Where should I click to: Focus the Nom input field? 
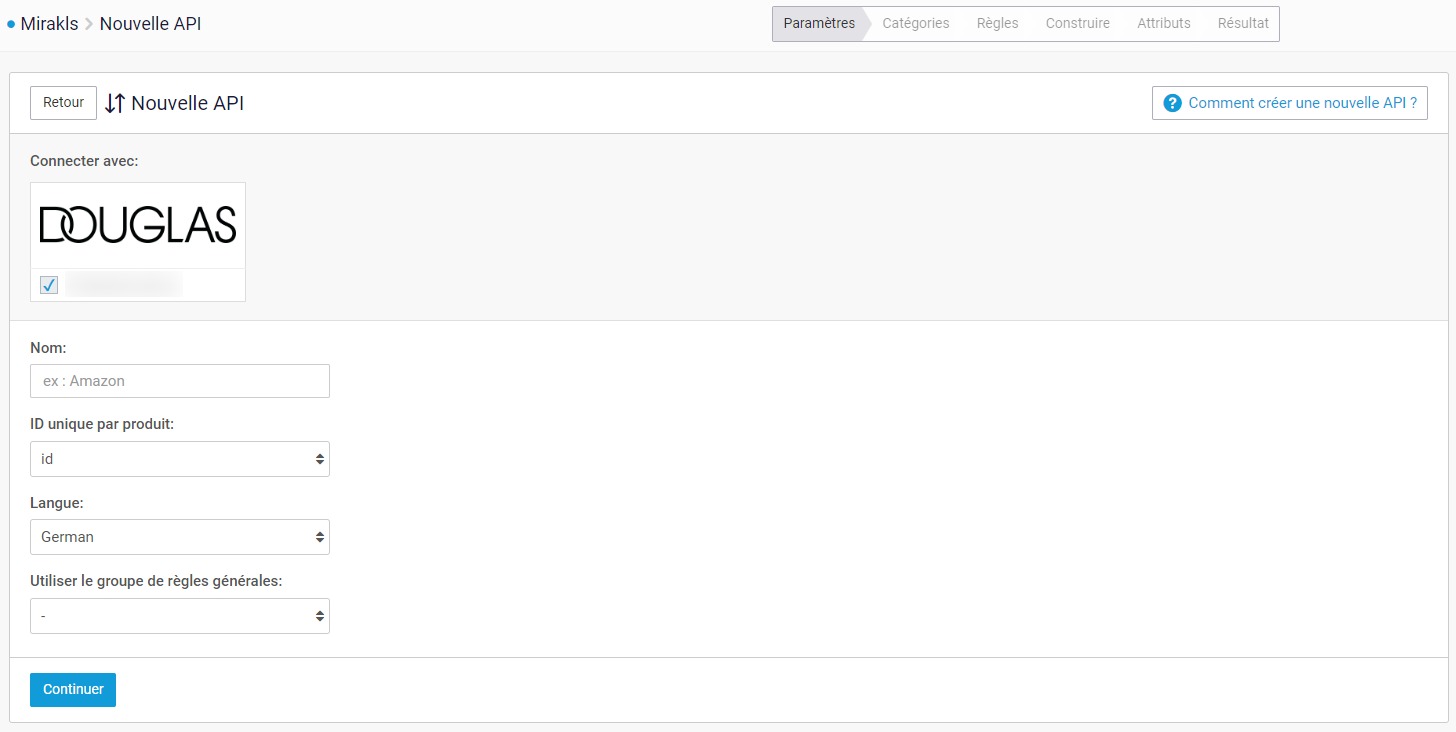tap(180, 381)
